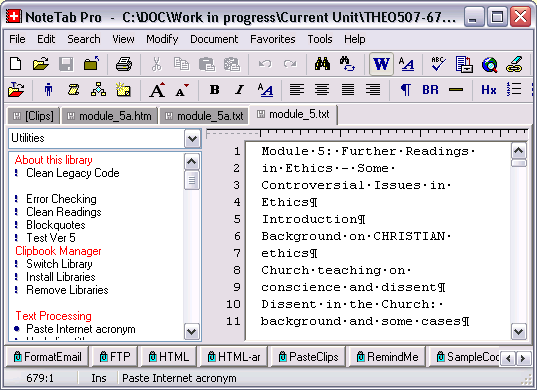The image size is (537, 390).
Task: Click the numbered list icon
Action: point(514,89)
